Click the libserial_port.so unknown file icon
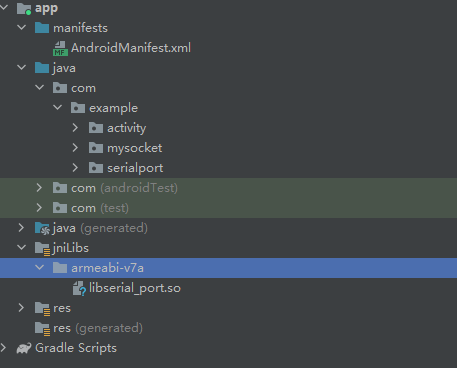Image resolution: width=457 pixels, height=368 pixels. pos(79,288)
